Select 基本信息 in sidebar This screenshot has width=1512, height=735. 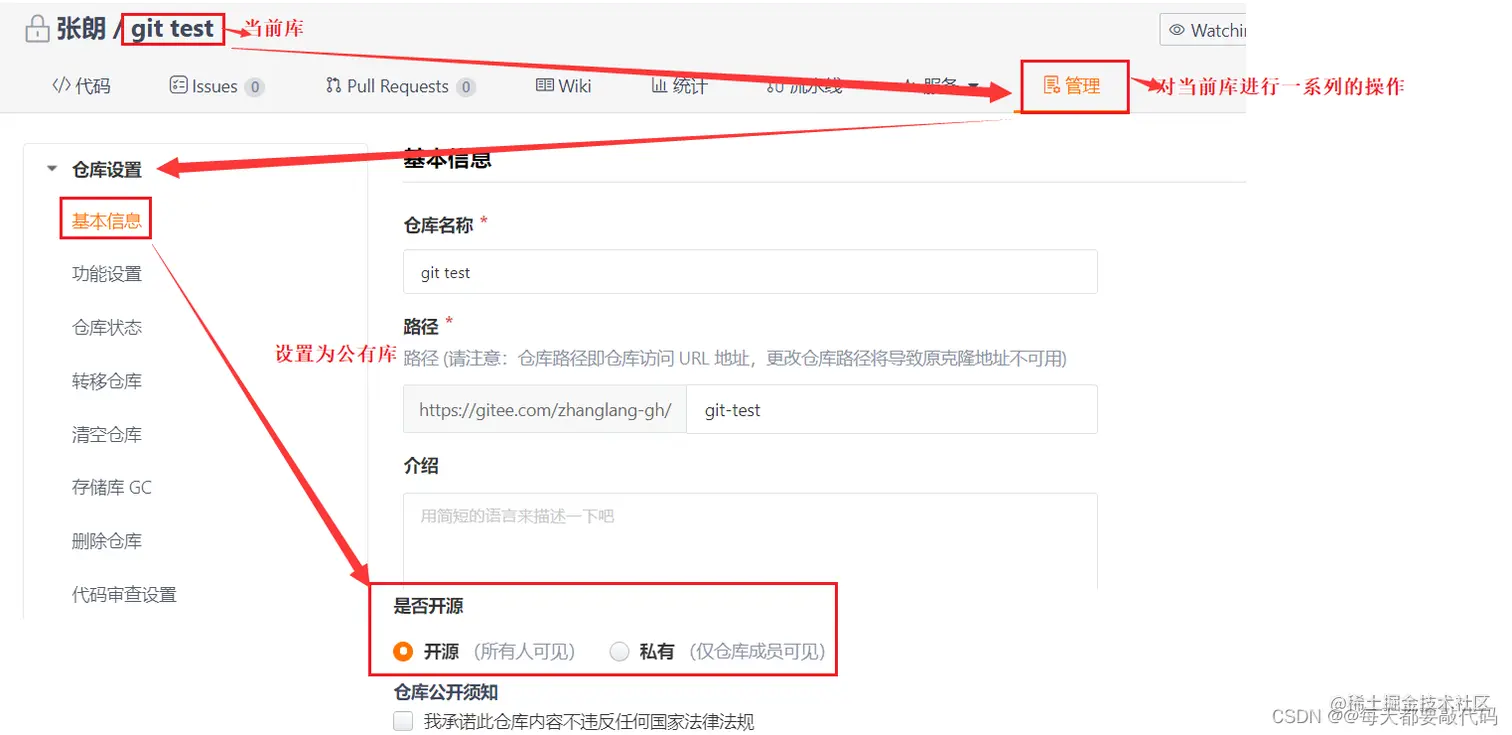click(106, 221)
